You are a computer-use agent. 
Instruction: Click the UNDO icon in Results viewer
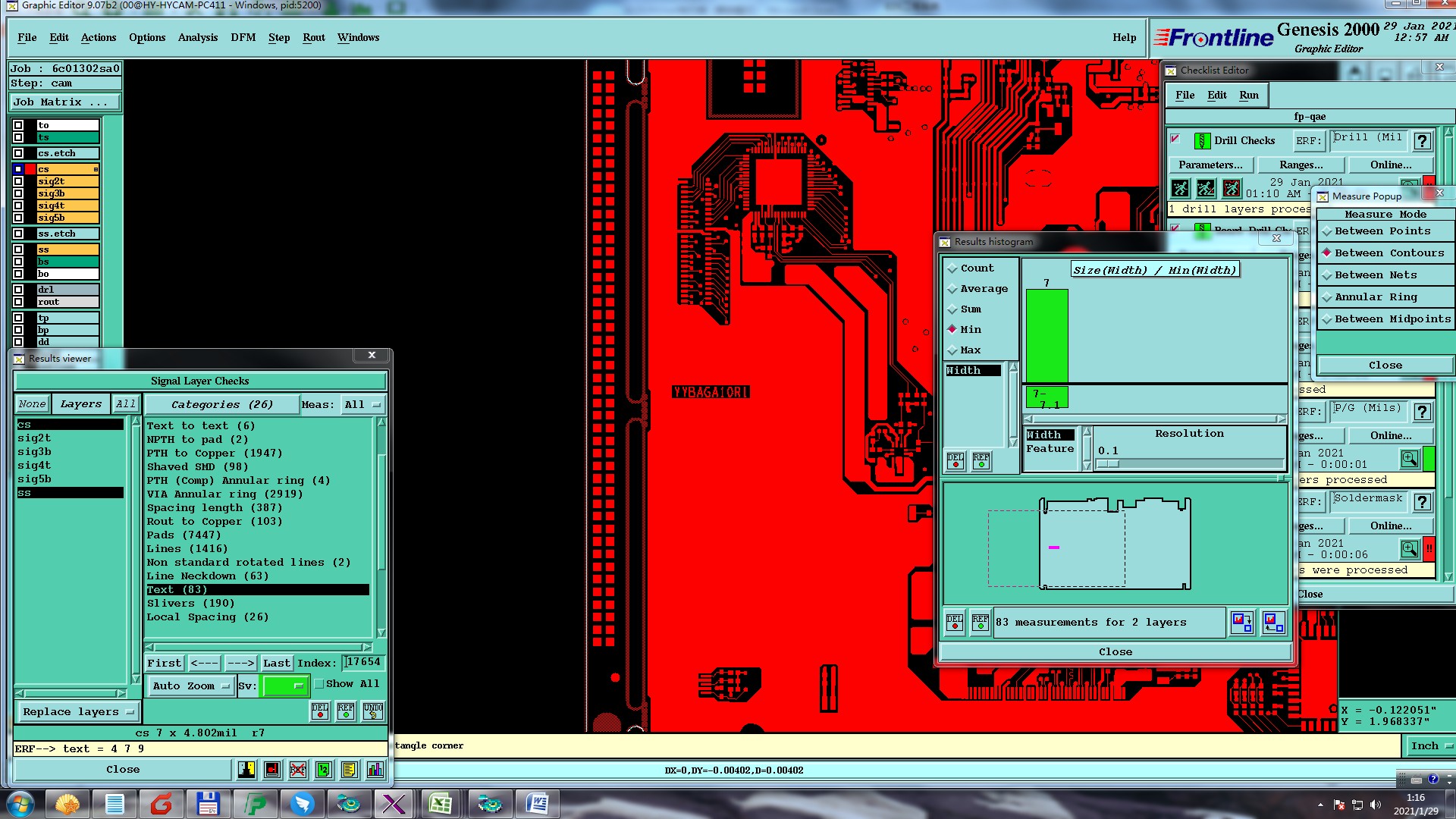coord(372,711)
